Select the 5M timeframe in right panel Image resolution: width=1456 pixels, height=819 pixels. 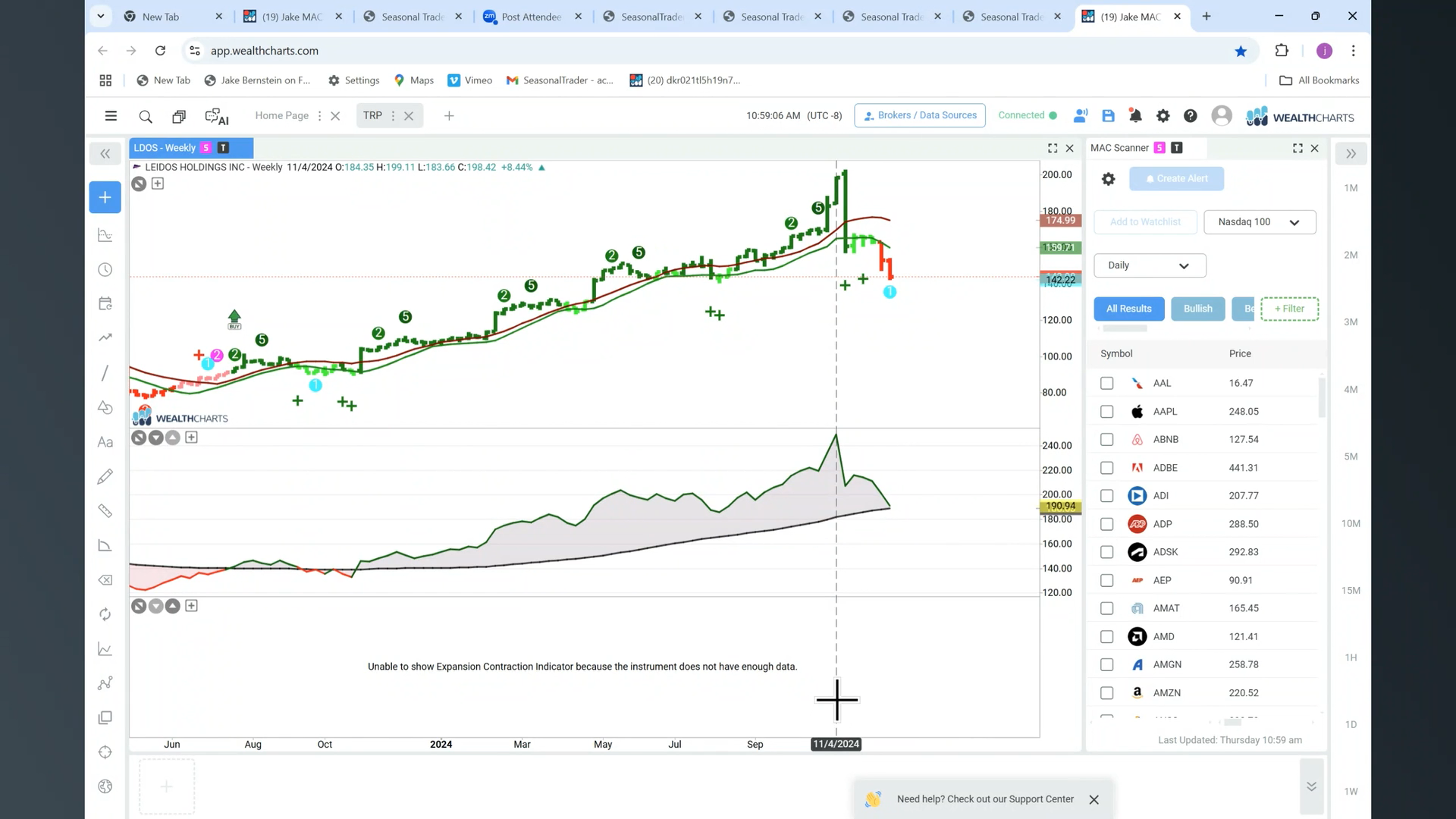(x=1351, y=457)
